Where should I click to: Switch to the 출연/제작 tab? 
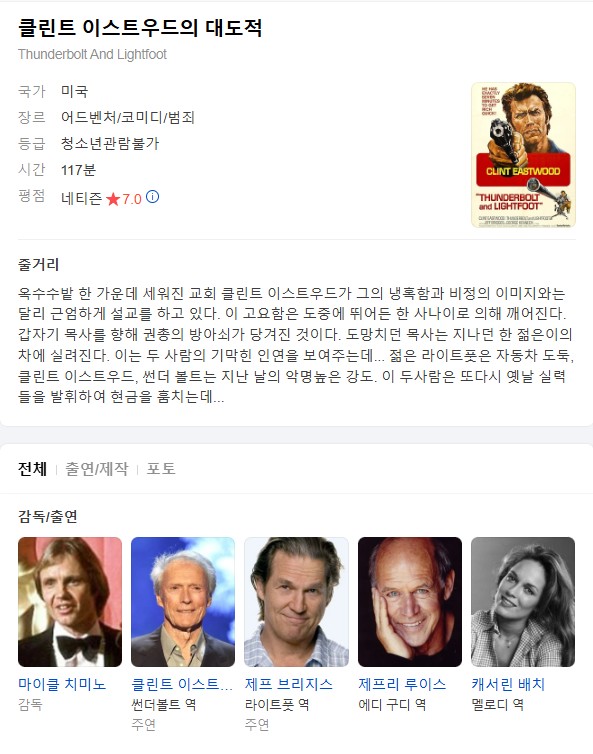click(x=97, y=468)
